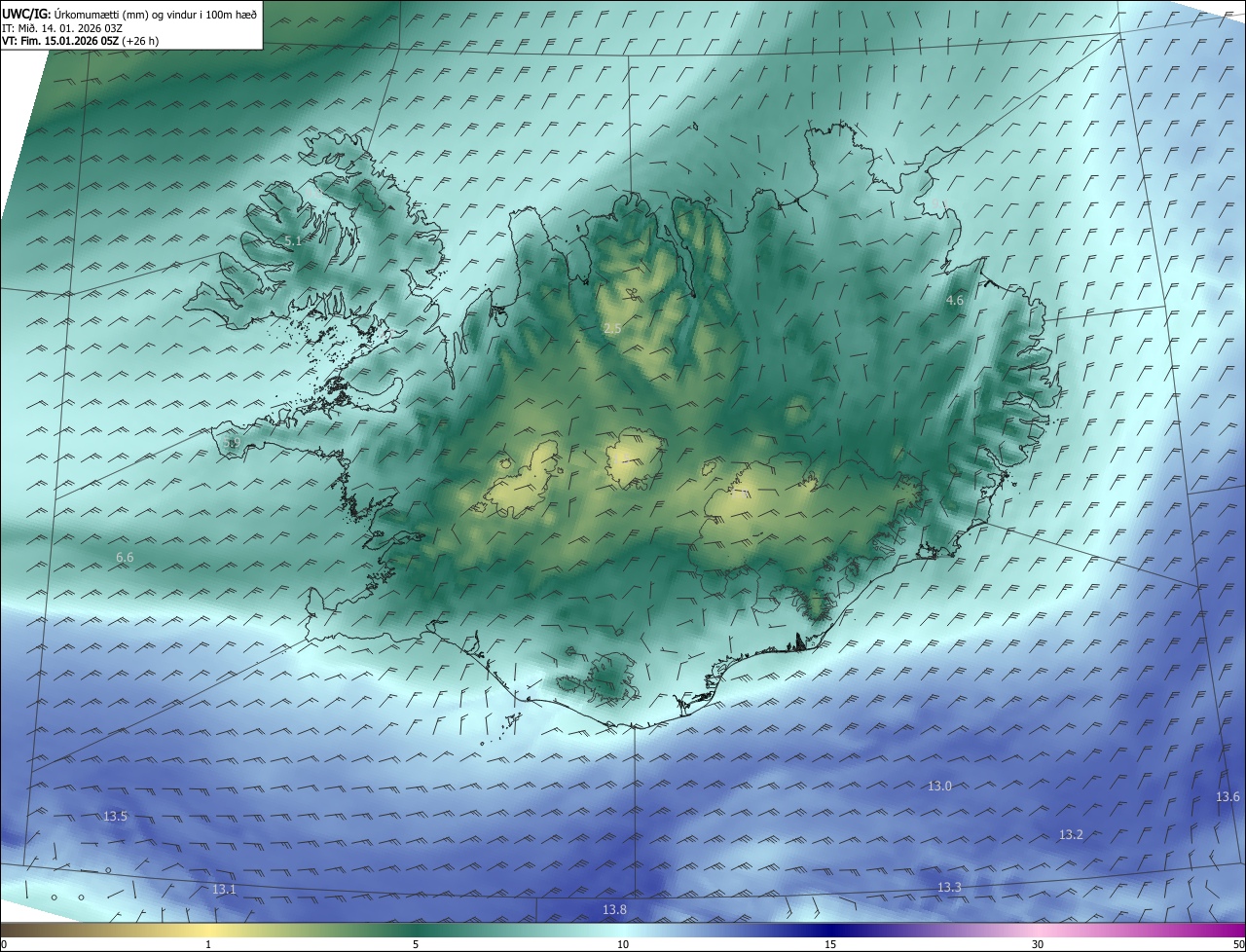
Task: Click the color scale bar under the map
Action: (x=623, y=930)
